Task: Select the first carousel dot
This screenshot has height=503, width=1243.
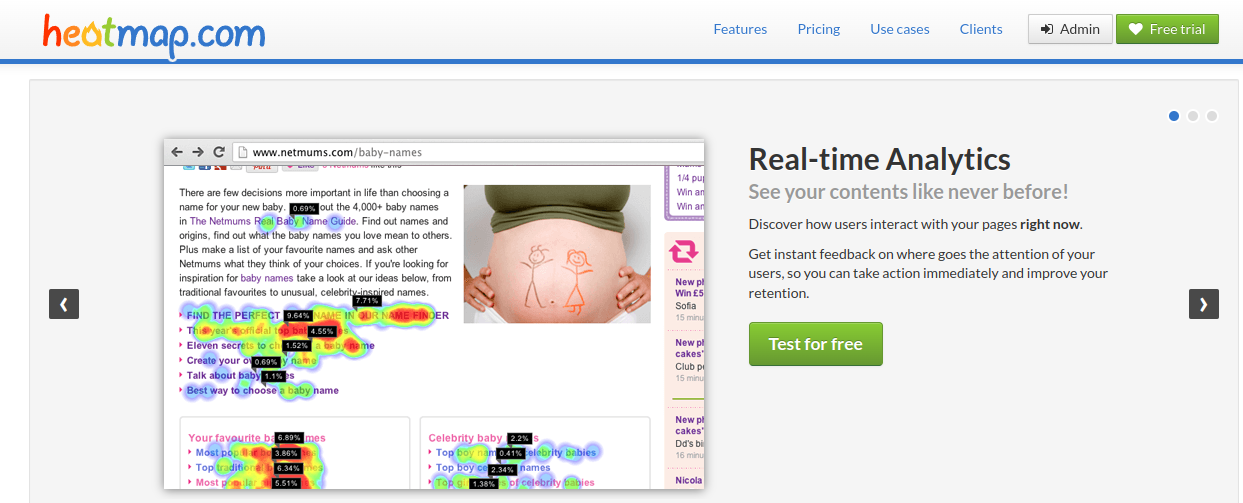Action: (x=1174, y=116)
